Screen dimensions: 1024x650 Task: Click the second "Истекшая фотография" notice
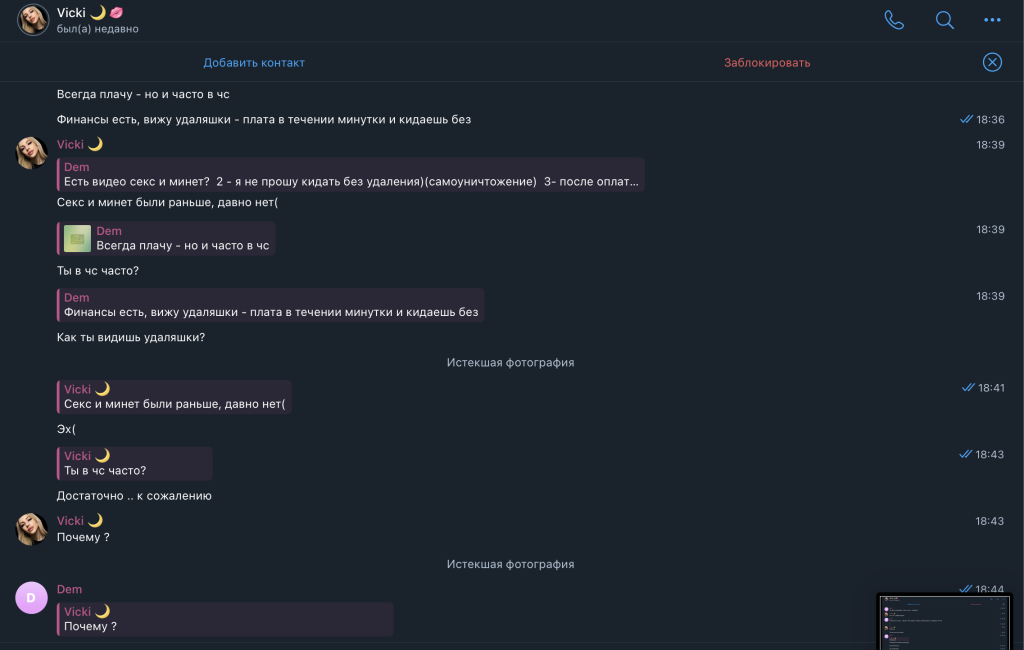click(510, 564)
